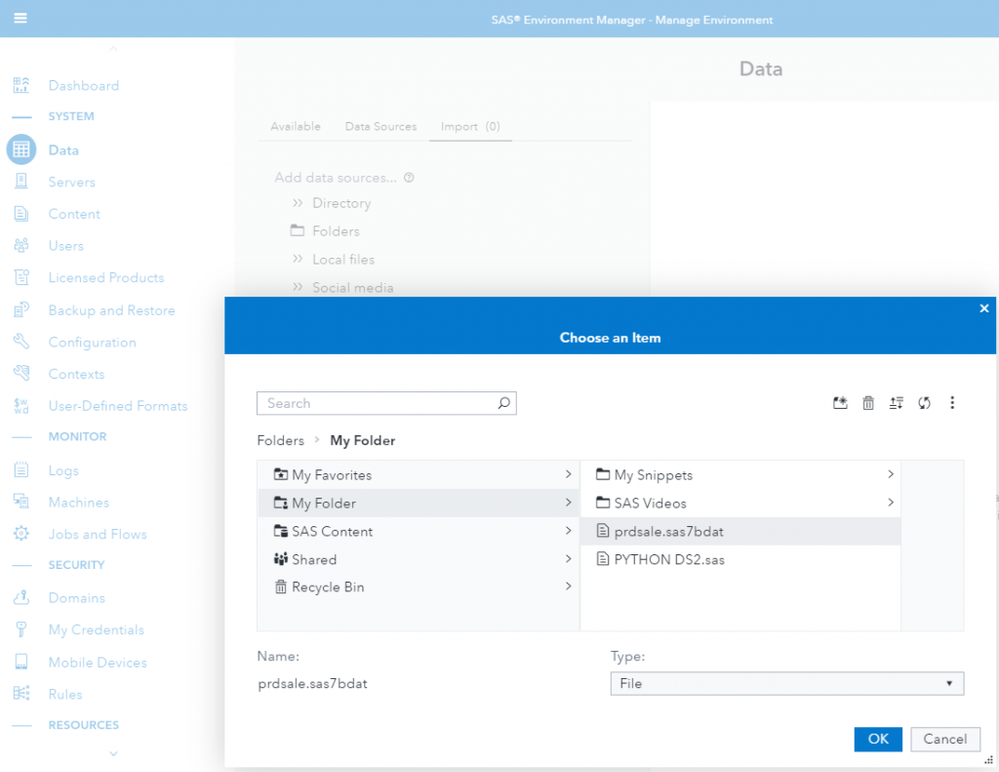999x772 pixels.
Task: Expand the Local files data source
Action: point(298,259)
